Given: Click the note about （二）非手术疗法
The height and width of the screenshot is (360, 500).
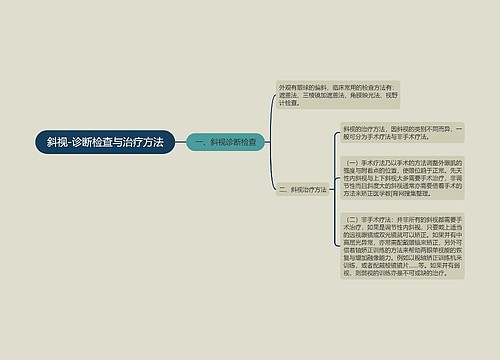Looking at the screenshot, I should point(402,246).
